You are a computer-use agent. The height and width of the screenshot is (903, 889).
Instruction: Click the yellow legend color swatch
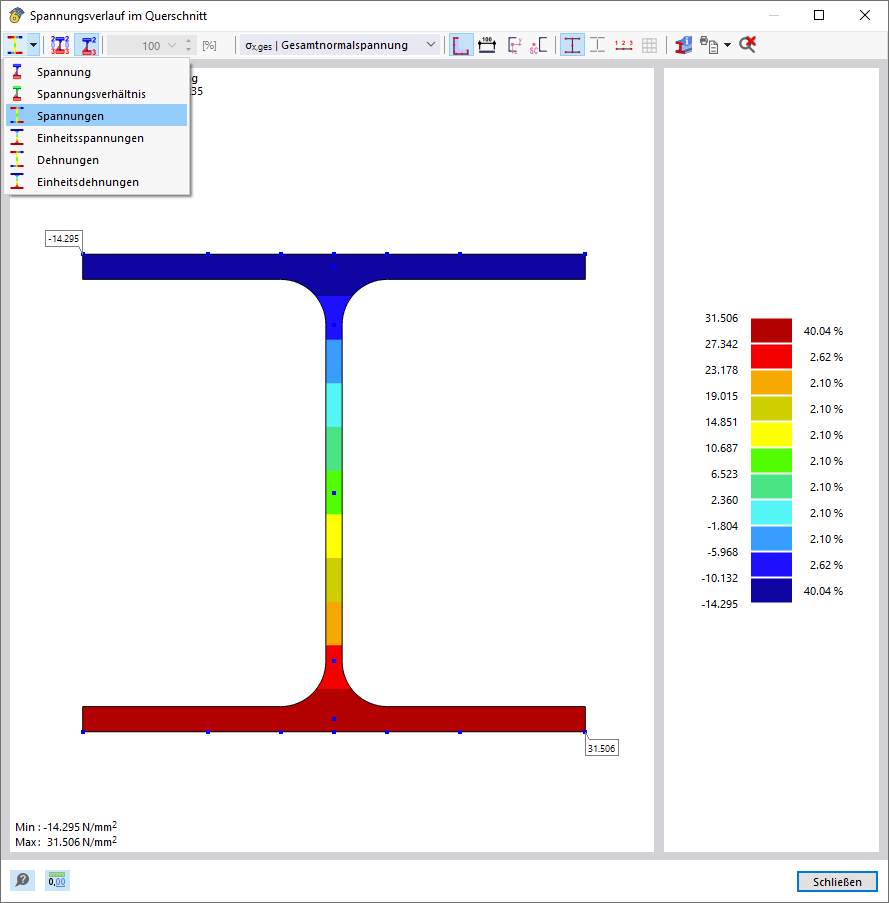[772, 434]
